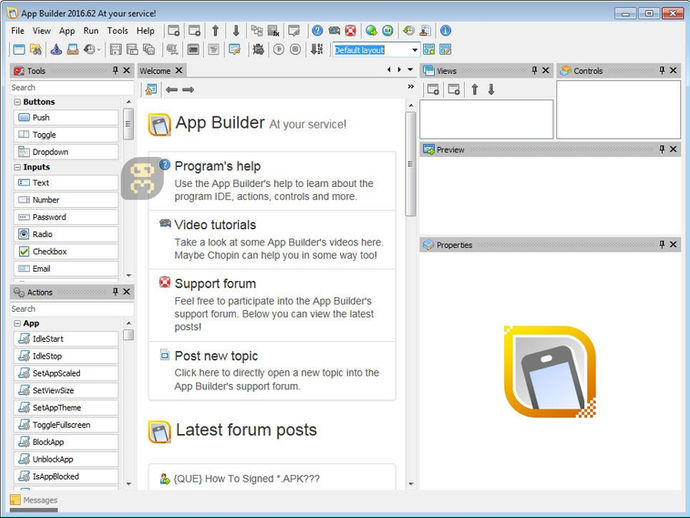
Task: Click the edit layout pencil icon
Action: [445, 50]
